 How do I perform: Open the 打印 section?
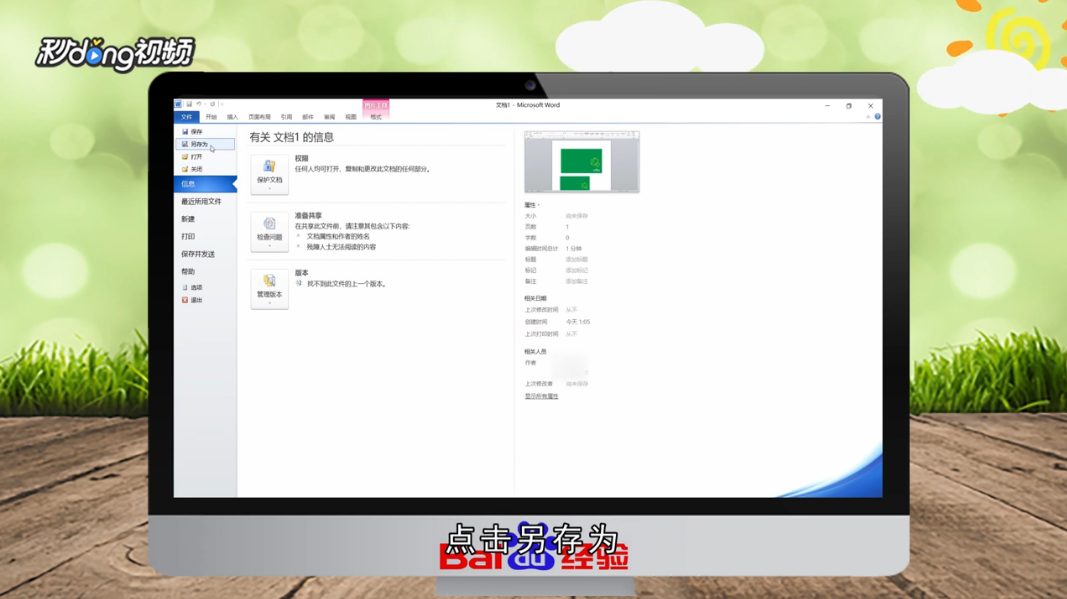coord(188,236)
